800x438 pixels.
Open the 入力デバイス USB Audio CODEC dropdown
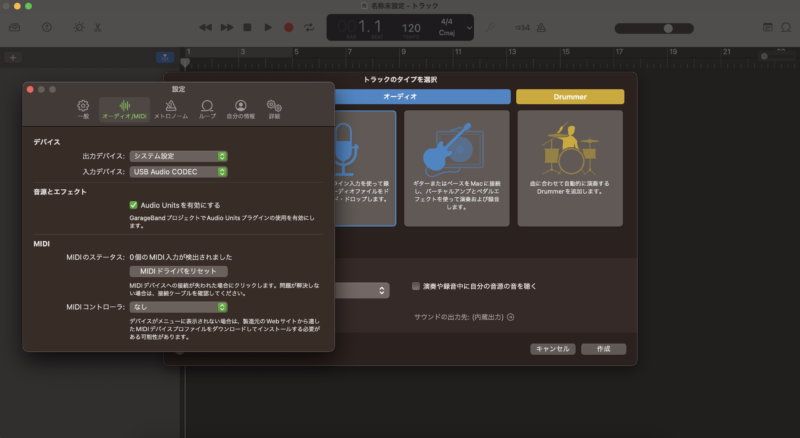tap(179, 171)
